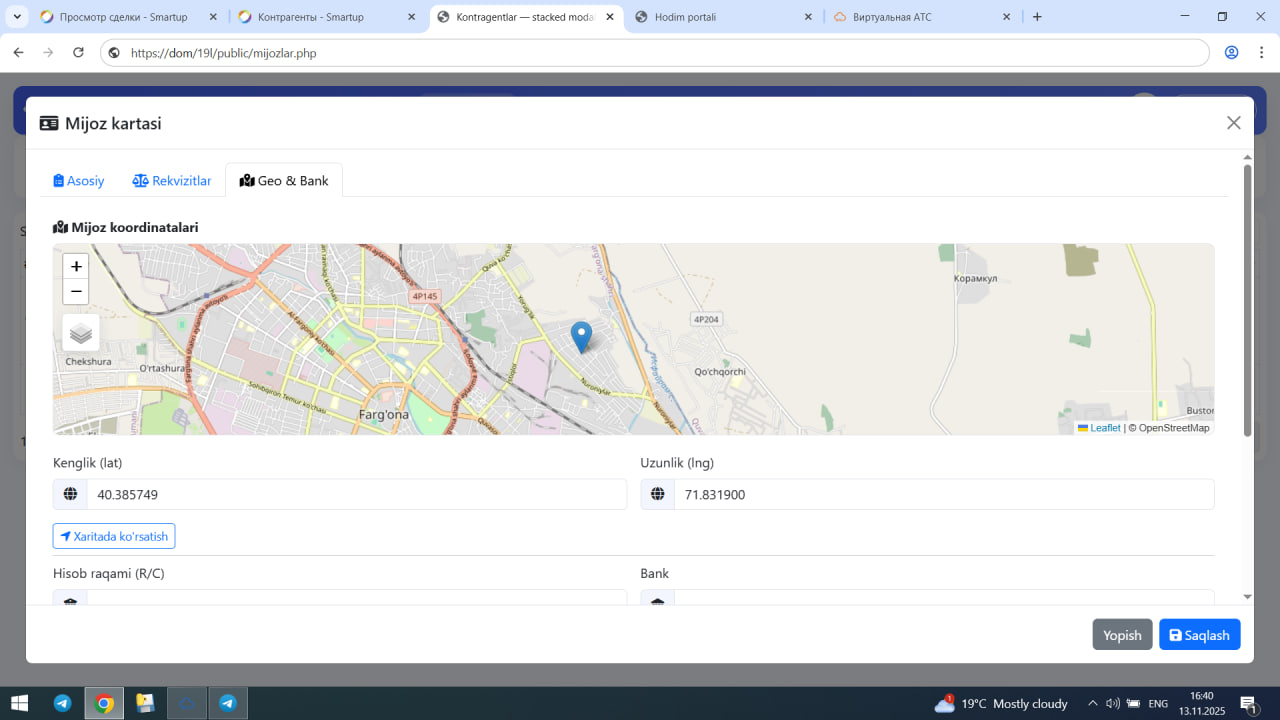Close the Mijoz kartasi dialog with X
This screenshot has height=720, width=1280.
click(1233, 123)
